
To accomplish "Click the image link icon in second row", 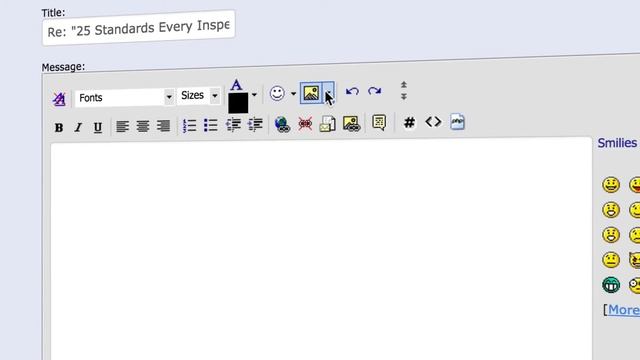I will point(351,123).
